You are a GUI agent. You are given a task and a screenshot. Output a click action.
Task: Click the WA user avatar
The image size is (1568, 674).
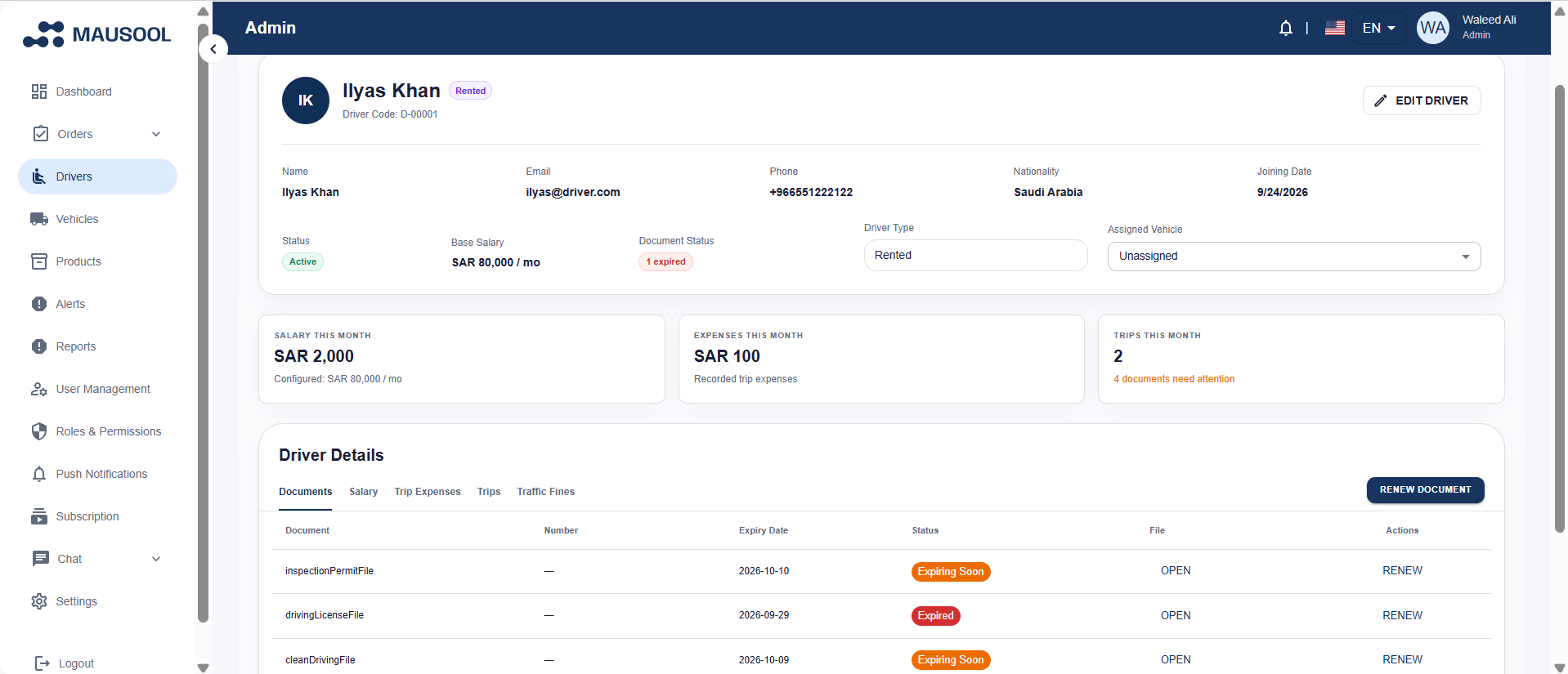1433,28
